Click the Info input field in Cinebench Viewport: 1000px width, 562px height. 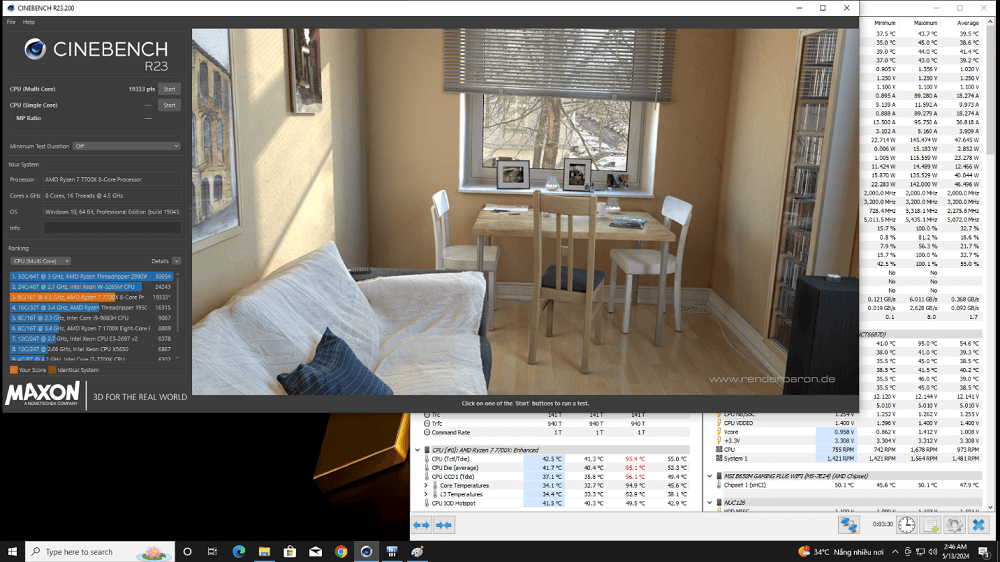(x=112, y=228)
